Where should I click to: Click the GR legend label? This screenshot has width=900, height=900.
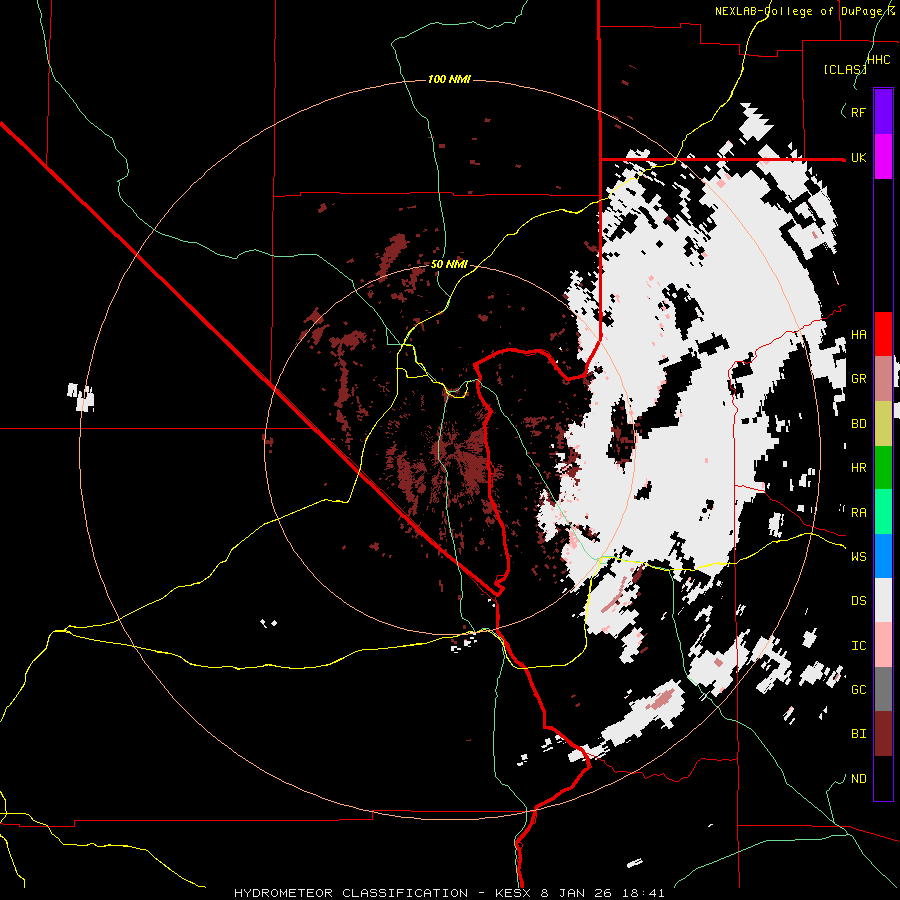[858, 379]
